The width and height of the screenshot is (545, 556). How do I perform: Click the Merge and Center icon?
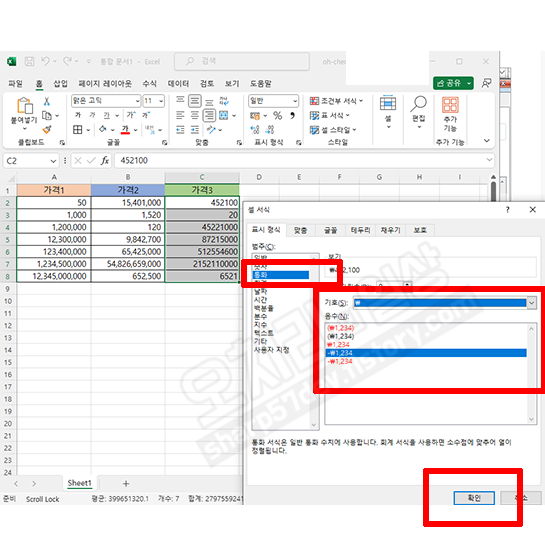tap(223, 115)
